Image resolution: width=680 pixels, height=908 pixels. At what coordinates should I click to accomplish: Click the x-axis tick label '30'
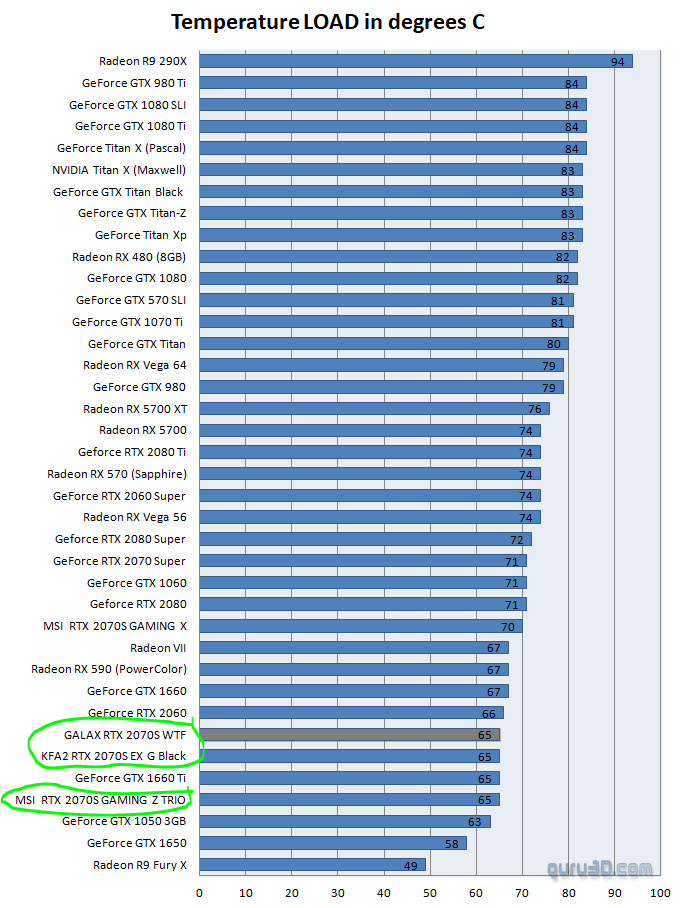click(x=338, y=893)
